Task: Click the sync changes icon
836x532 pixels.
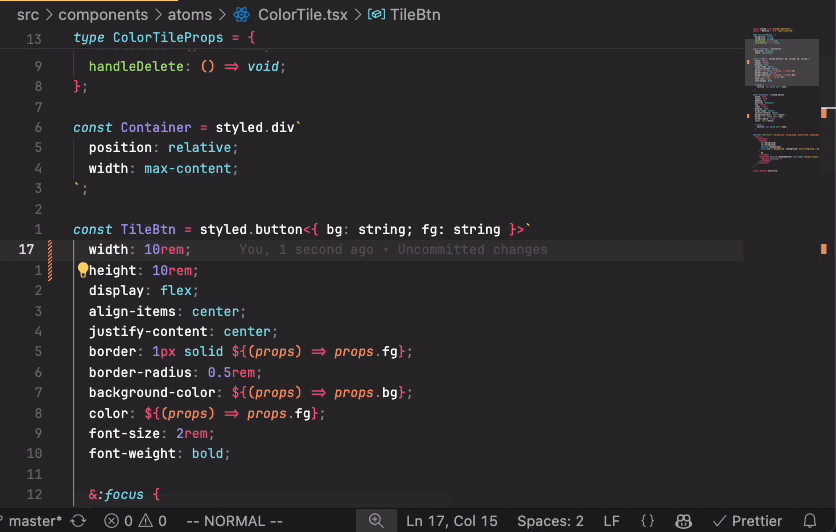Action: 78,520
